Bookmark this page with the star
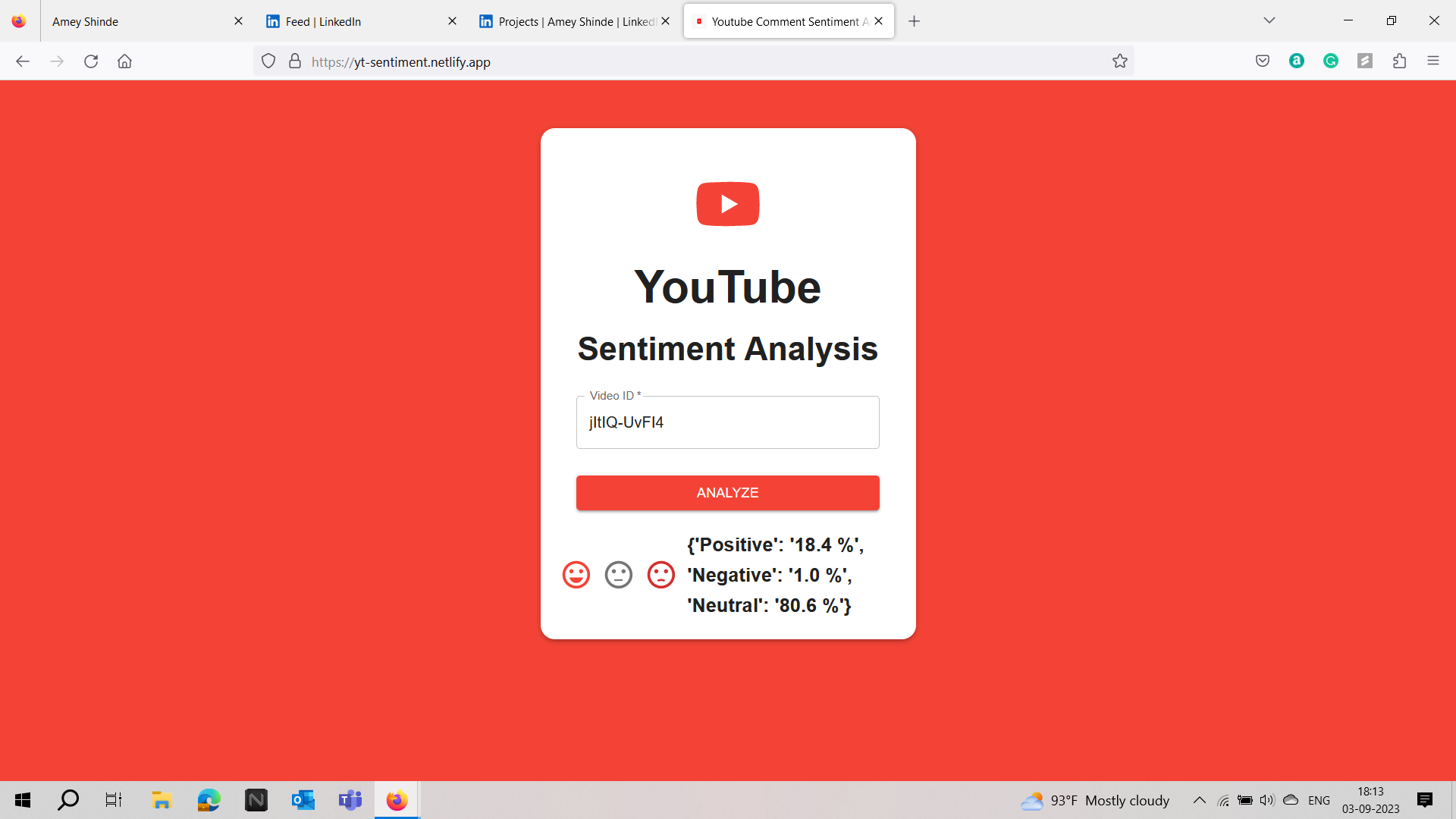The image size is (1456, 819). pos(1120,61)
